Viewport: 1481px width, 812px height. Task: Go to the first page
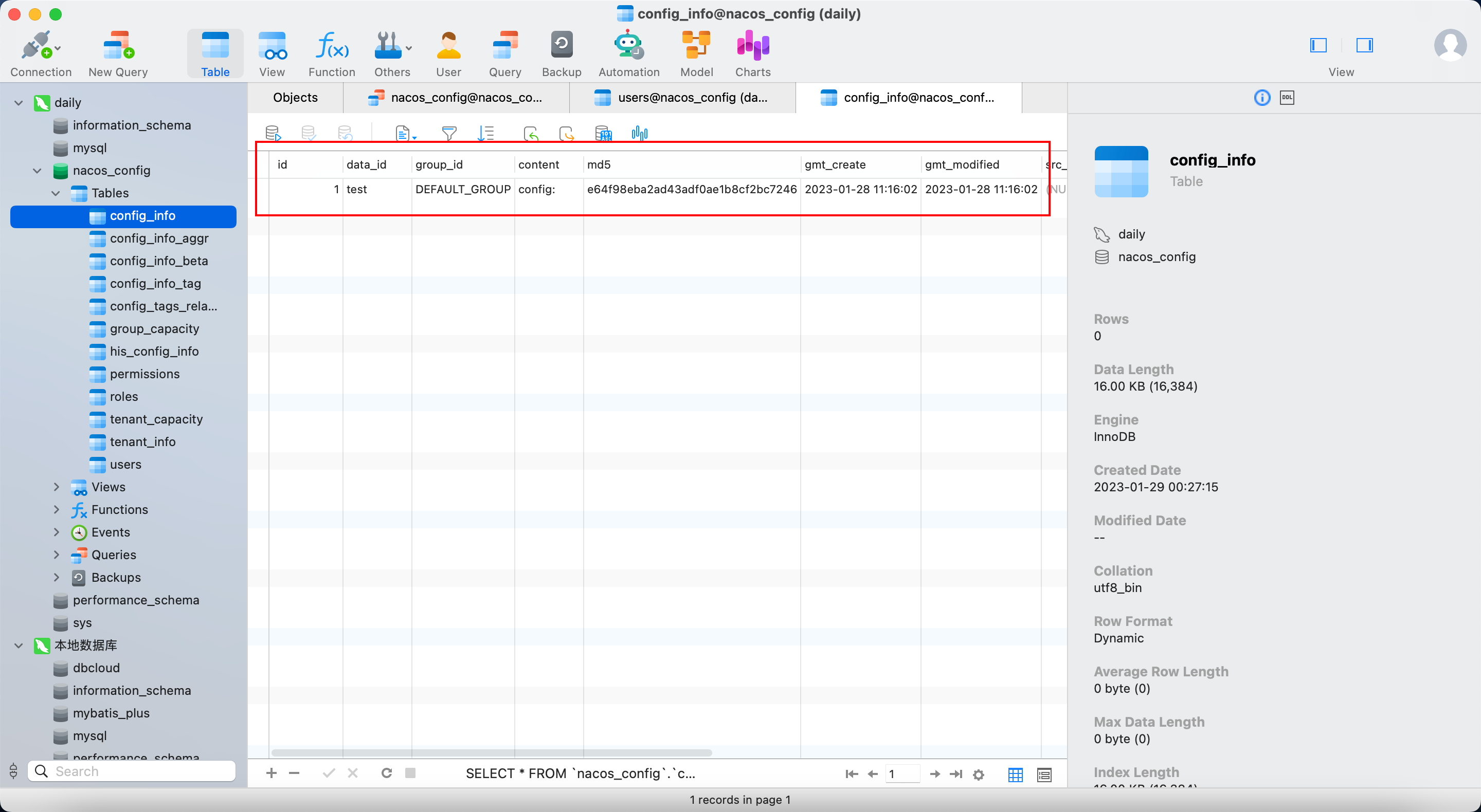[852, 774]
